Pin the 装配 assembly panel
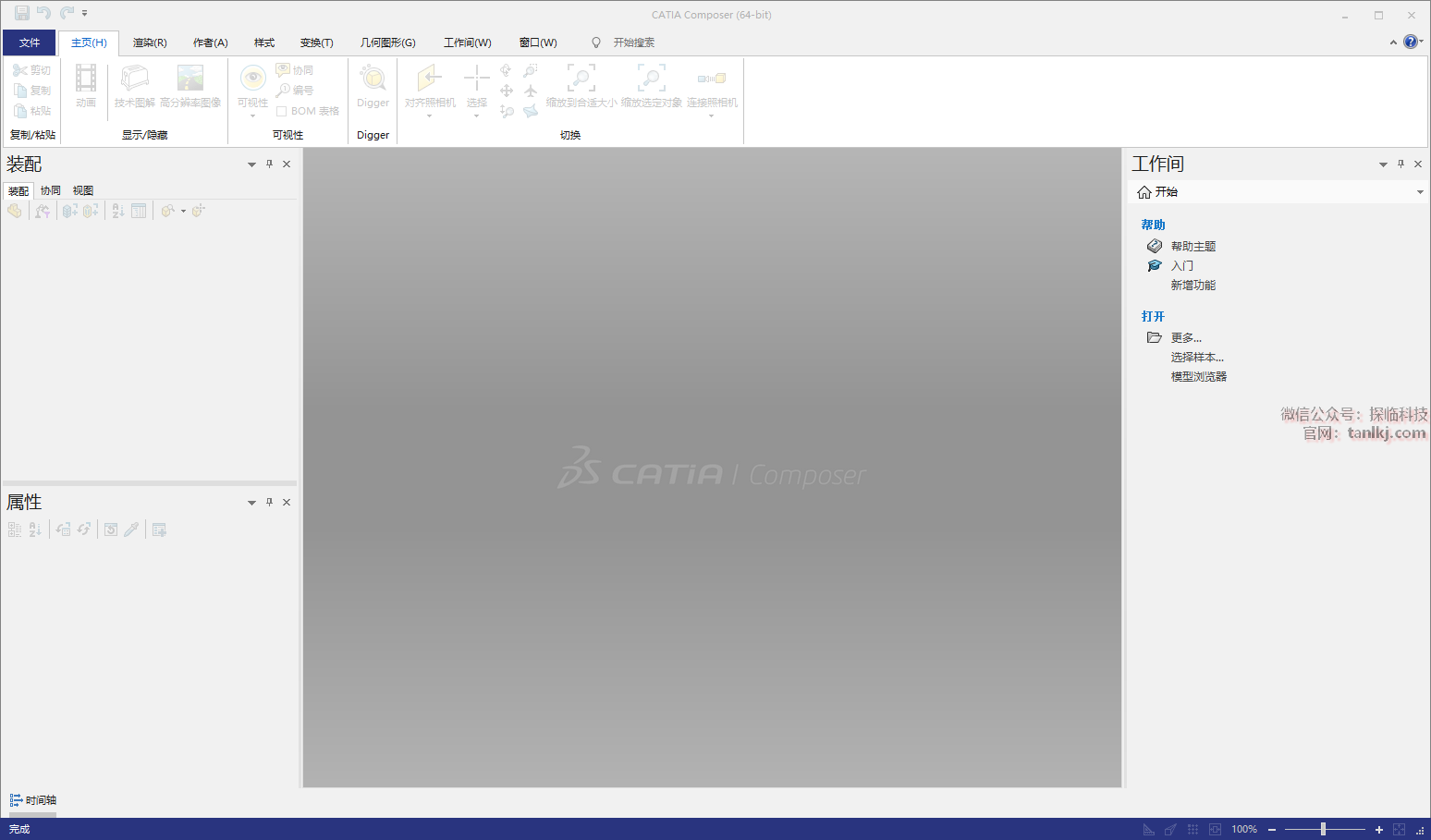The image size is (1431, 840). tap(269, 164)
